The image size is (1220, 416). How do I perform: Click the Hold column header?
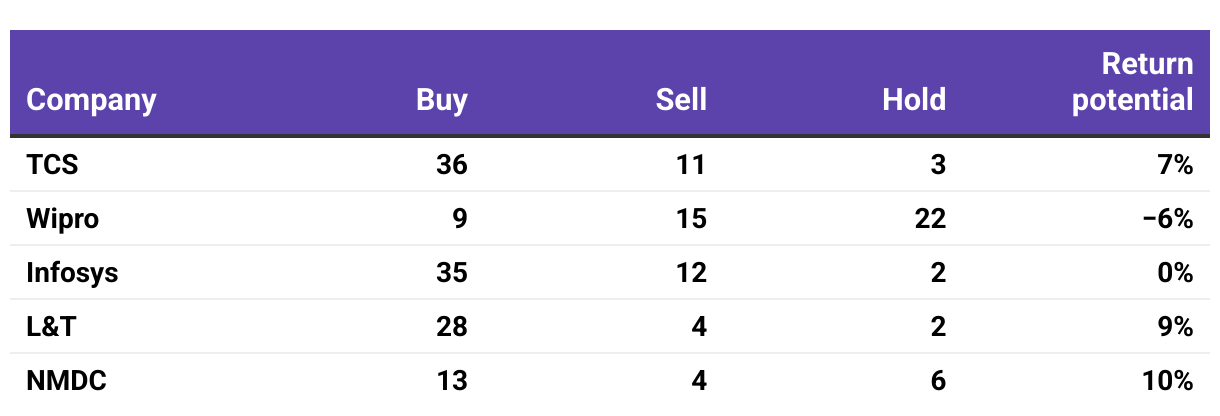914,100
